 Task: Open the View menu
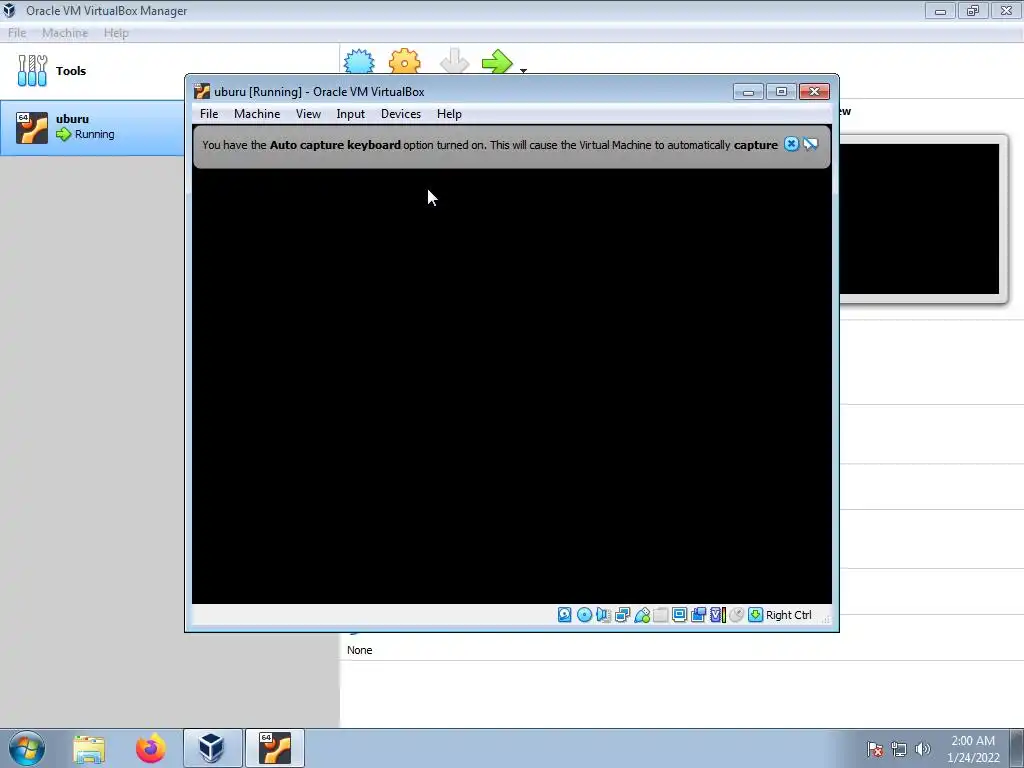308,114
